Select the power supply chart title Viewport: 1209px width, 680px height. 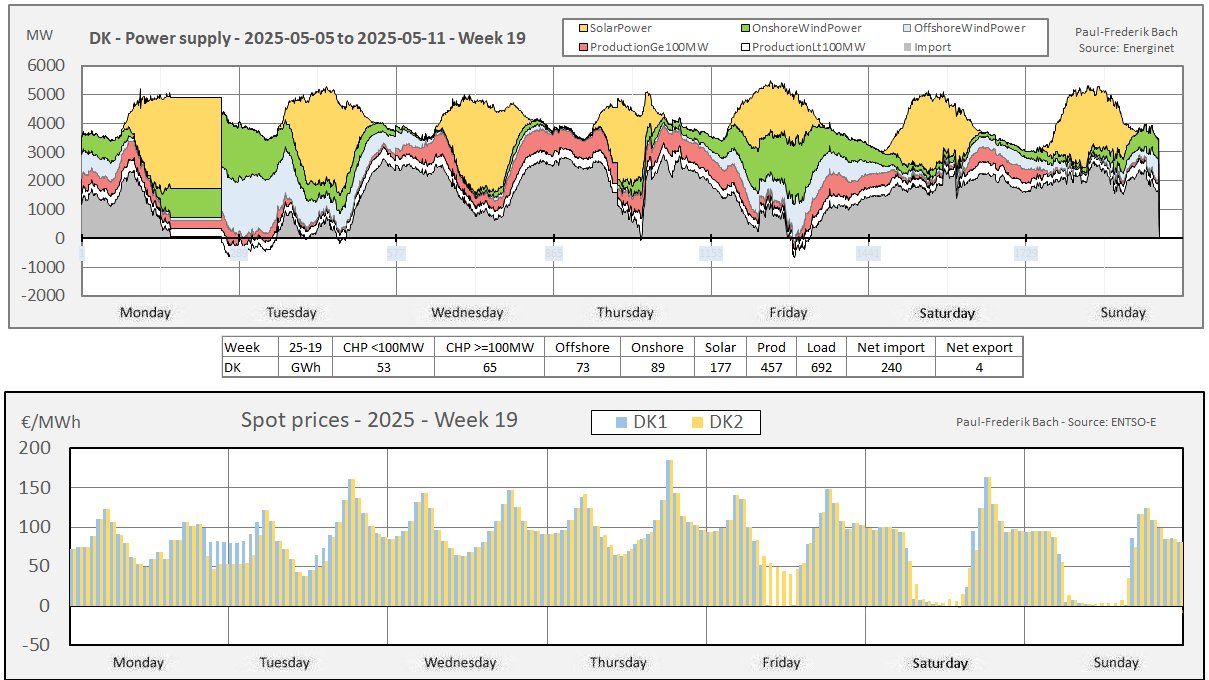coord(308,38)
